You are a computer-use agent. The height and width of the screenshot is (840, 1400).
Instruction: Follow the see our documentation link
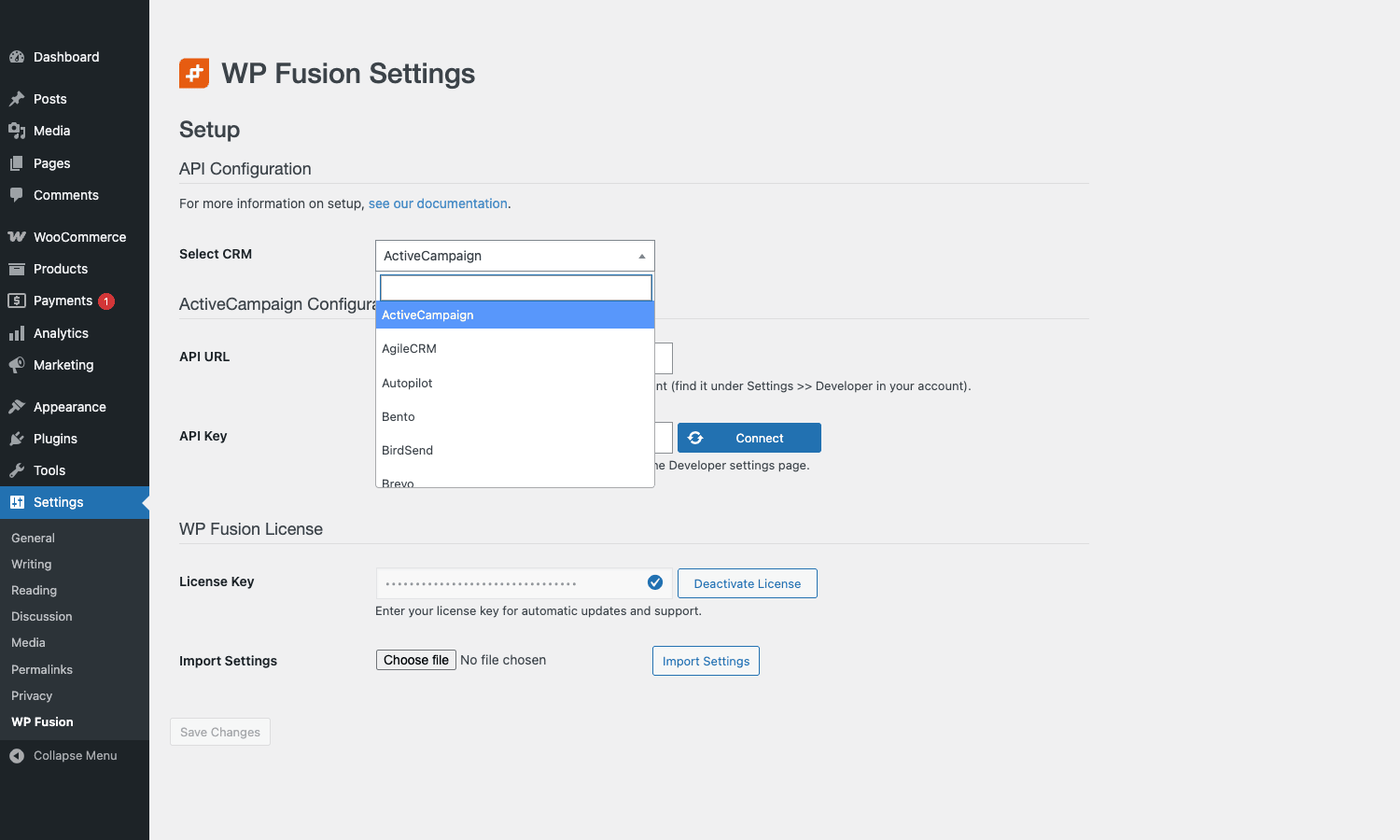pyautogui.click(x=438, y=203)
